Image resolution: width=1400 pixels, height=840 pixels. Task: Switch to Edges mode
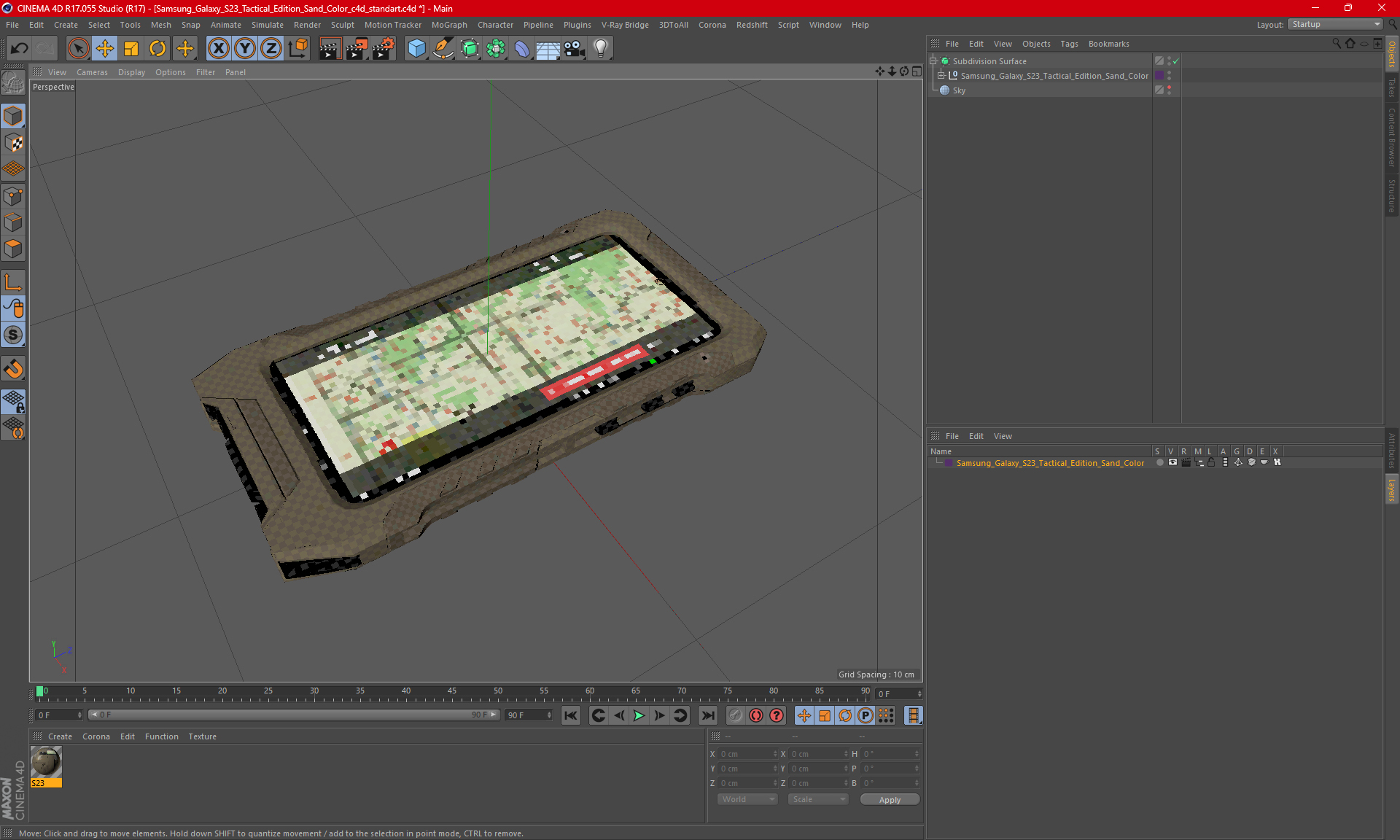click(x=13, y=222)
